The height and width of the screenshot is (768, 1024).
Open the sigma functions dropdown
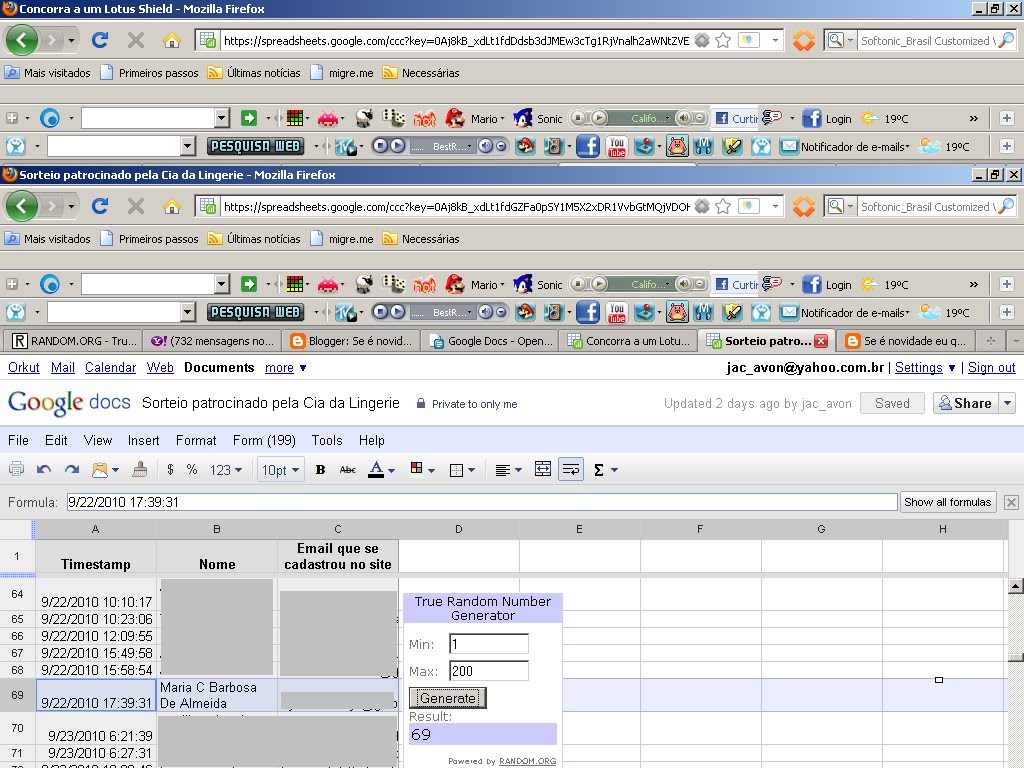point(605,470)
